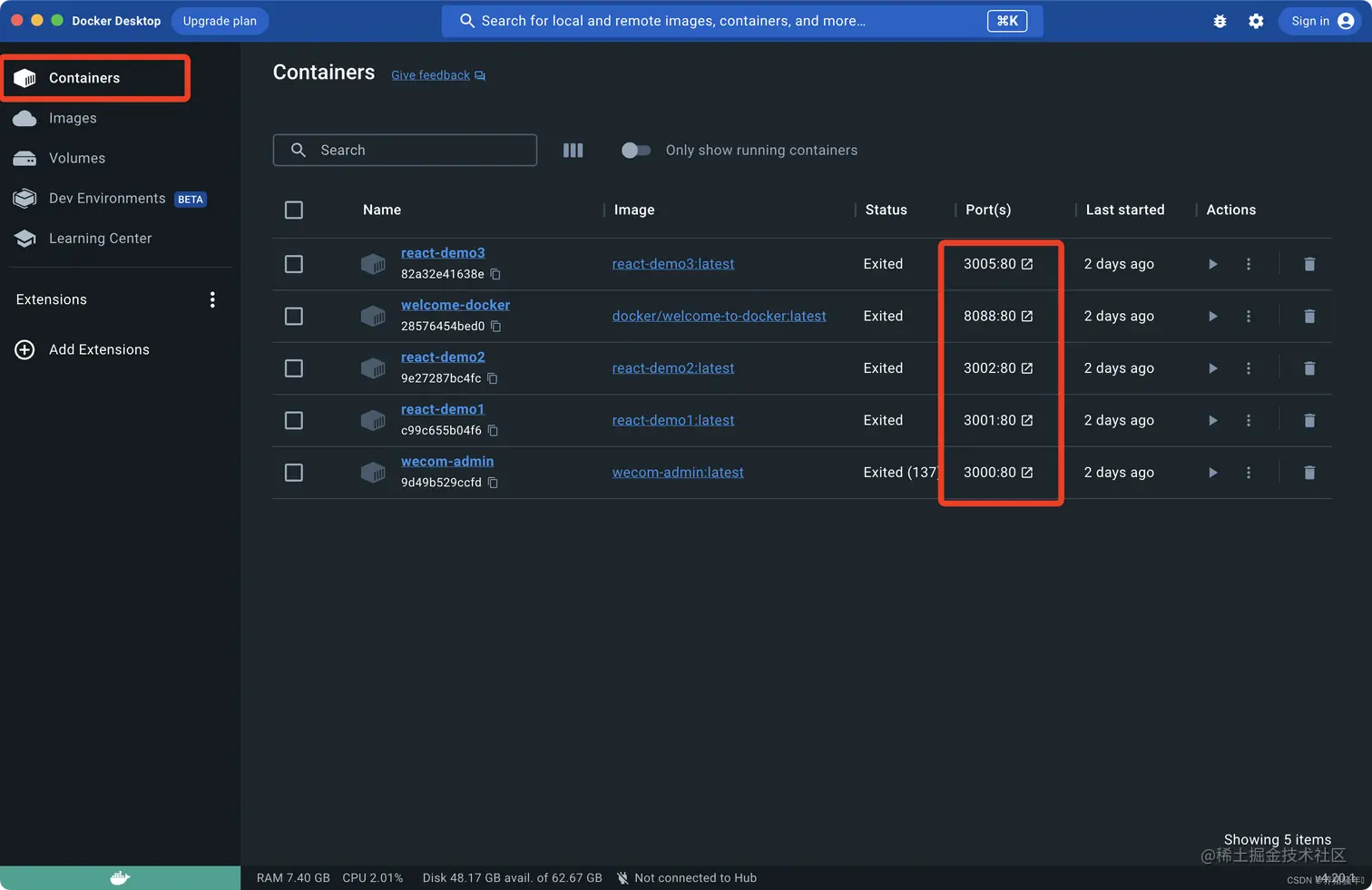Check the react-demo2 row checkbox
Image resolution: width=1372 pixels, height=890 pixels.
(294, 368)
